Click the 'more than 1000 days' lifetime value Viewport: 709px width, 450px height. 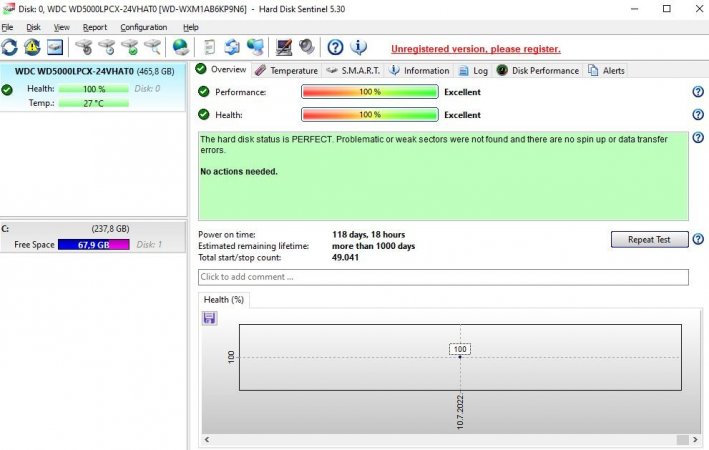[x=373, y=246]
